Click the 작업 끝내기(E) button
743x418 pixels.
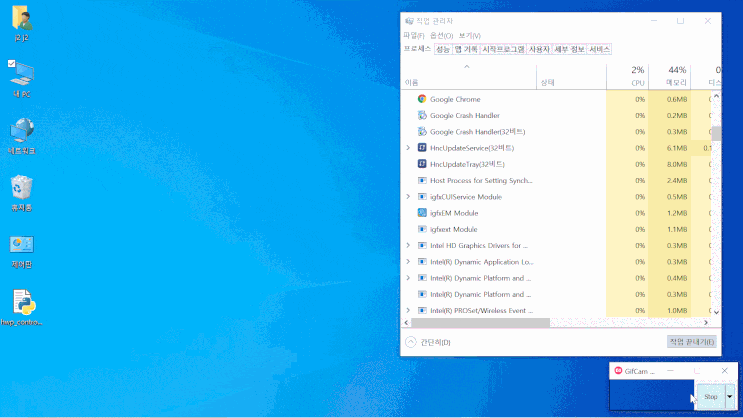(691, 342)
